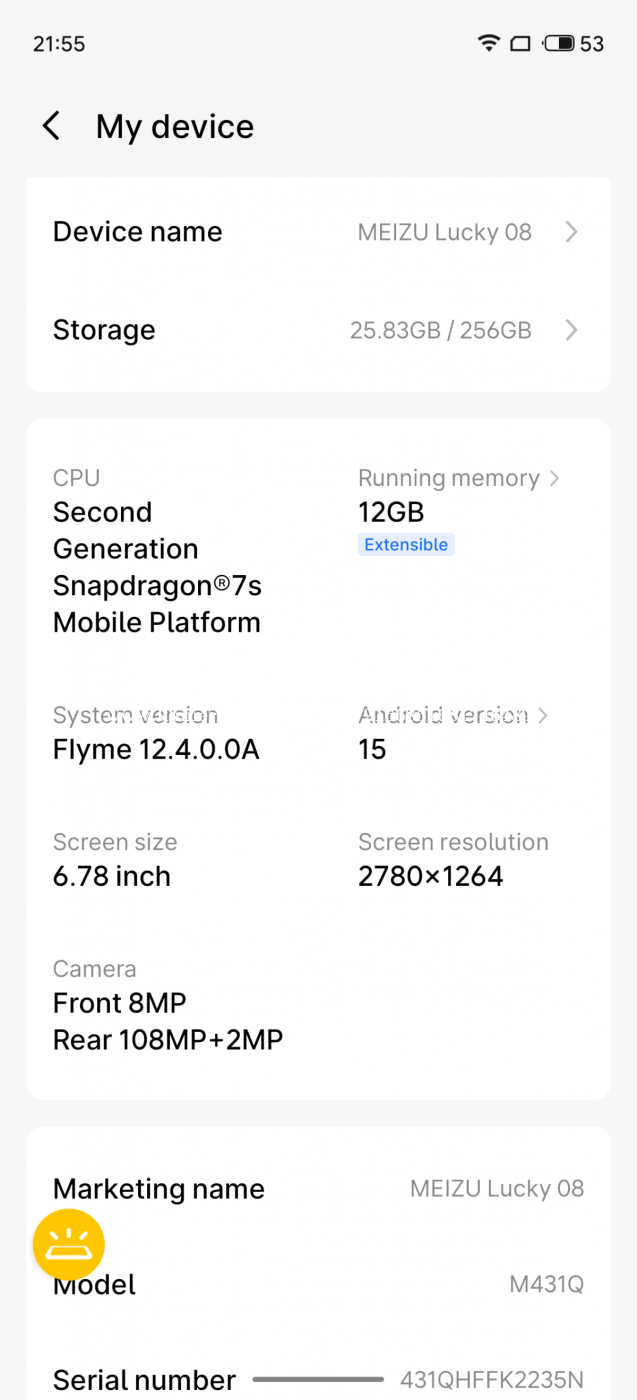This screenshot has width=637, height=1400.
Task: Tap the Android version label
Action: (443, 715)
